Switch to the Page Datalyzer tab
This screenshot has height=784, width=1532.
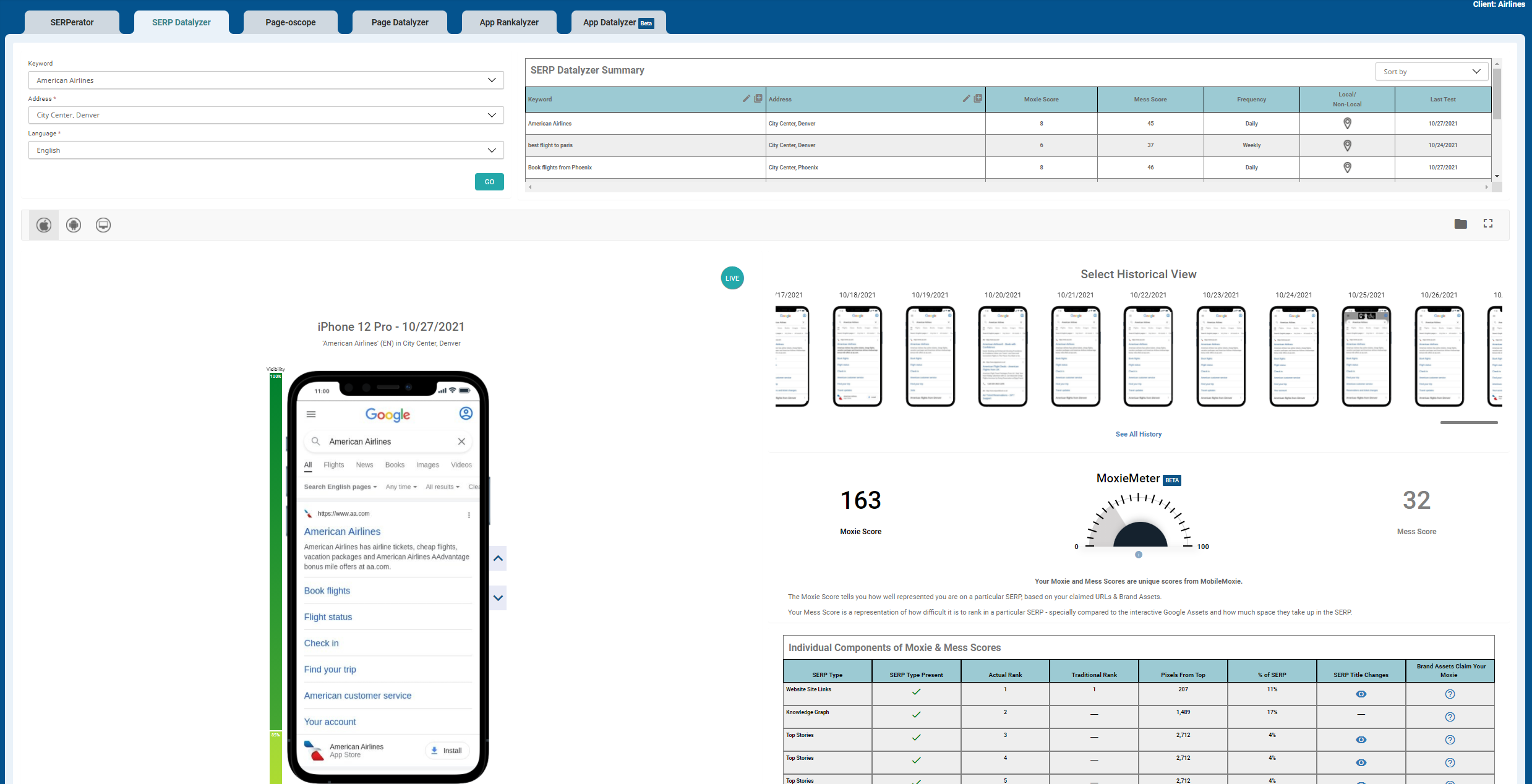(400, 22)
